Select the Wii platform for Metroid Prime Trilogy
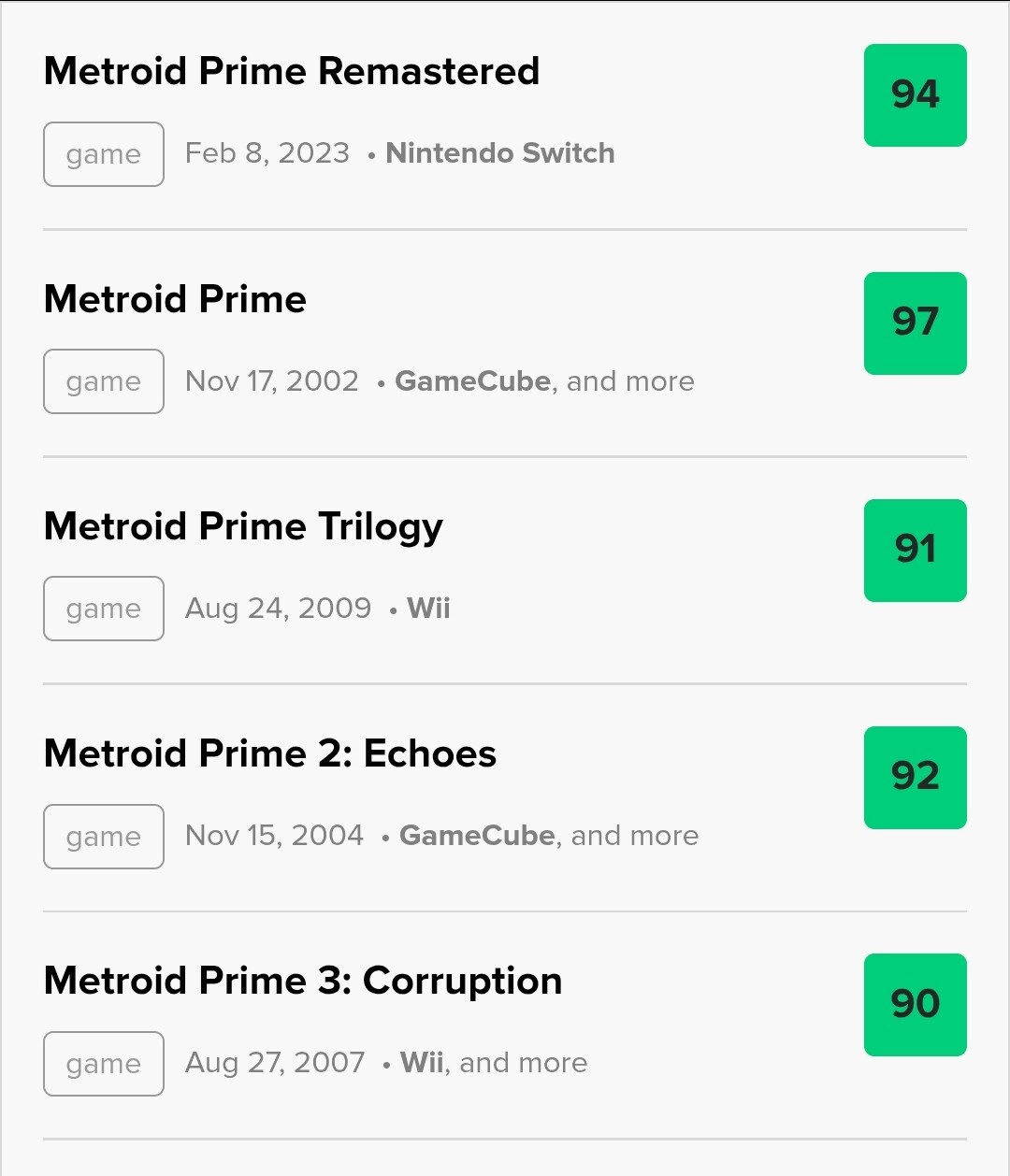Viewport: 1010px width, 1176px height. [x=428, y=609]
